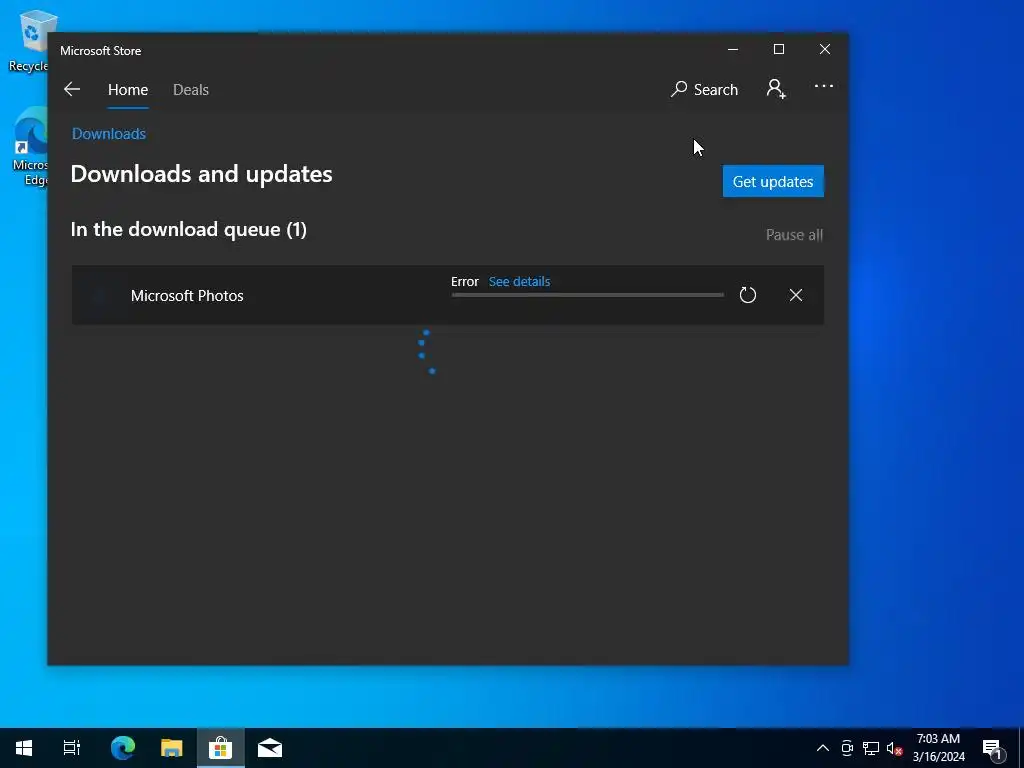Select the Microsoft Edge desktop shortcut
Viewport: 1024px width, 768px height.
pos(31,148)
